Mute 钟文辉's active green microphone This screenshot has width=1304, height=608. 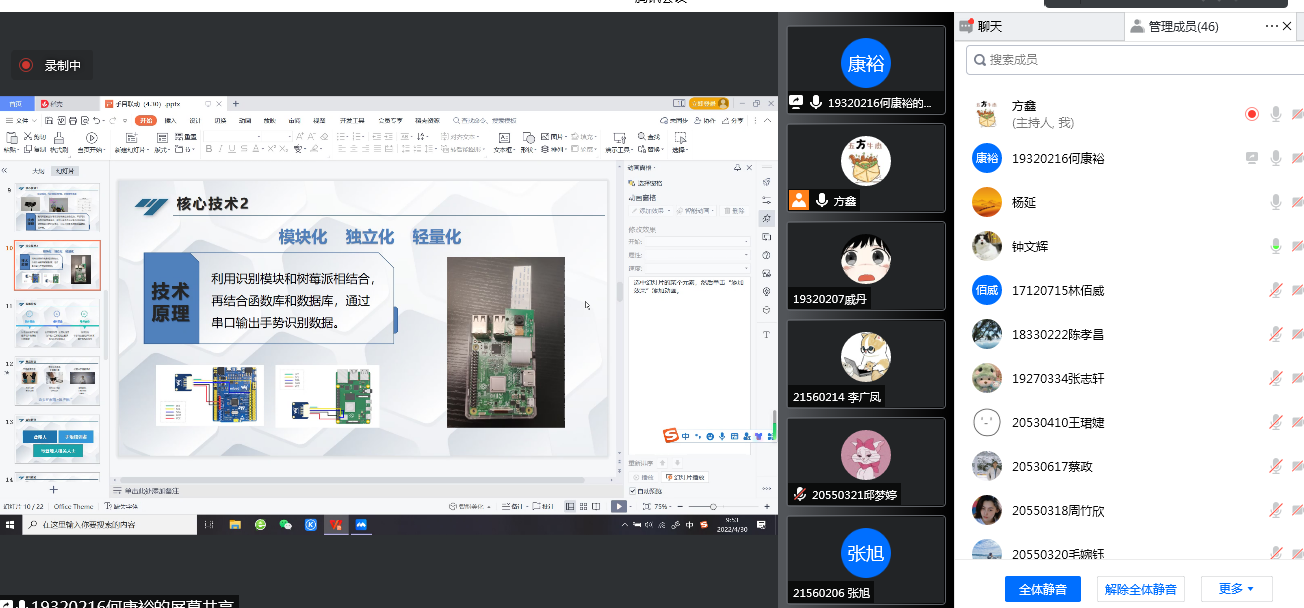(1275, 246)
